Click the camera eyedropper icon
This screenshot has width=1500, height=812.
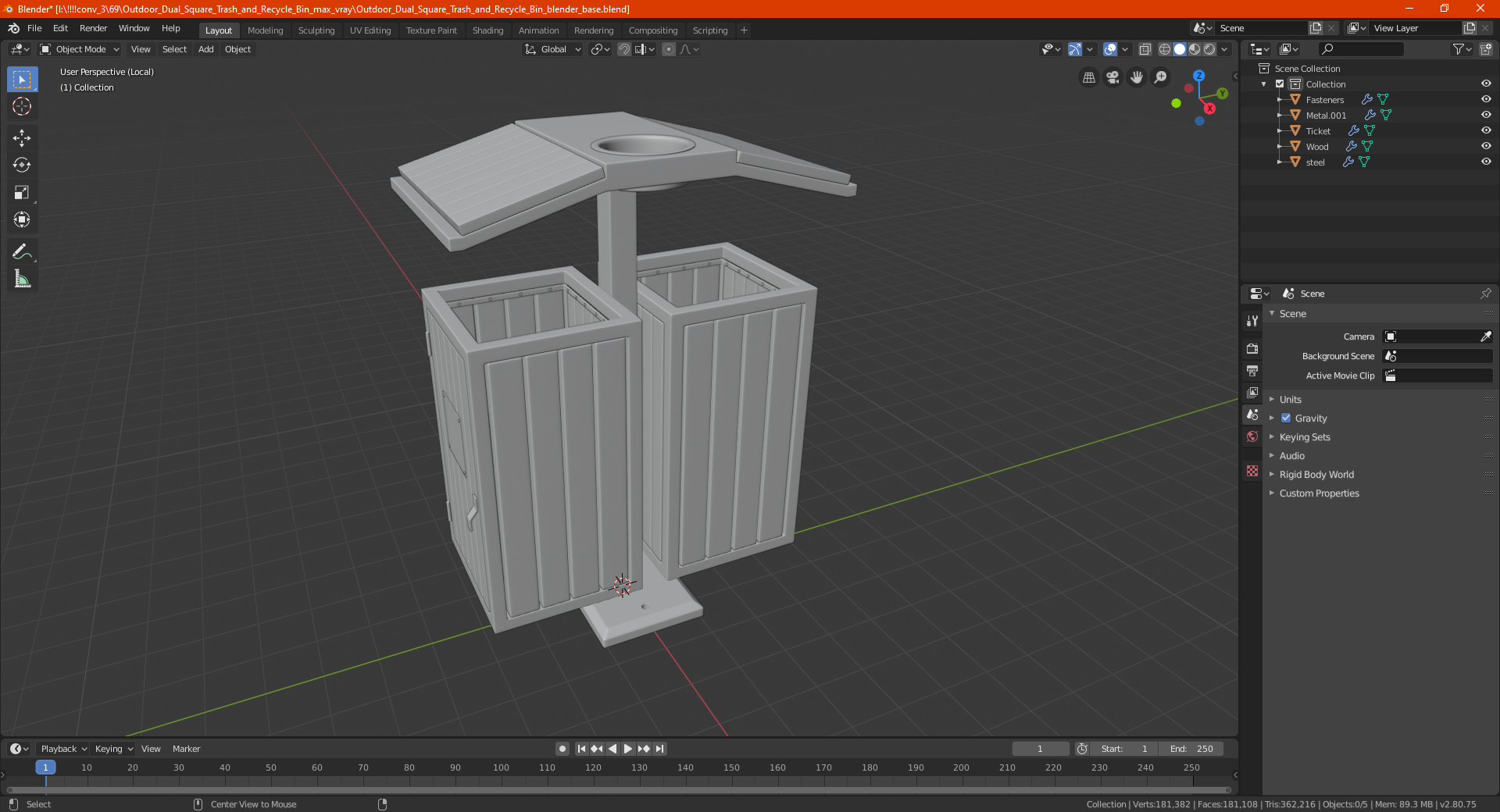(x=1485, y=337)
